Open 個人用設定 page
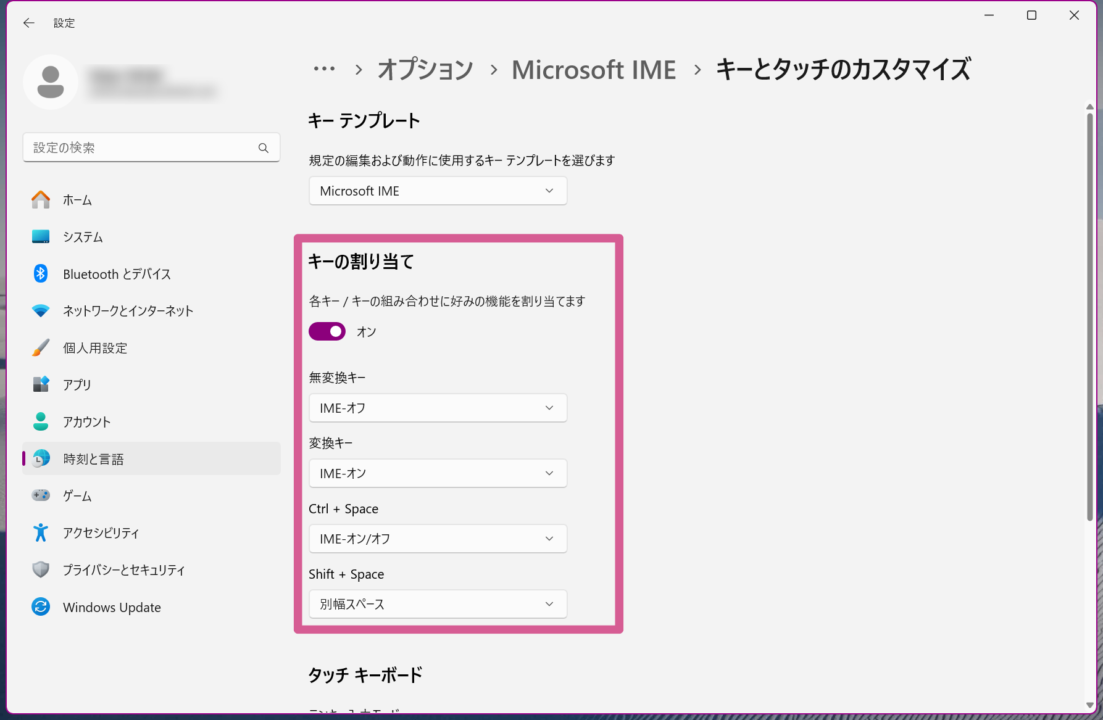This screenshot has height=720, width=1103. click(151, 348)
